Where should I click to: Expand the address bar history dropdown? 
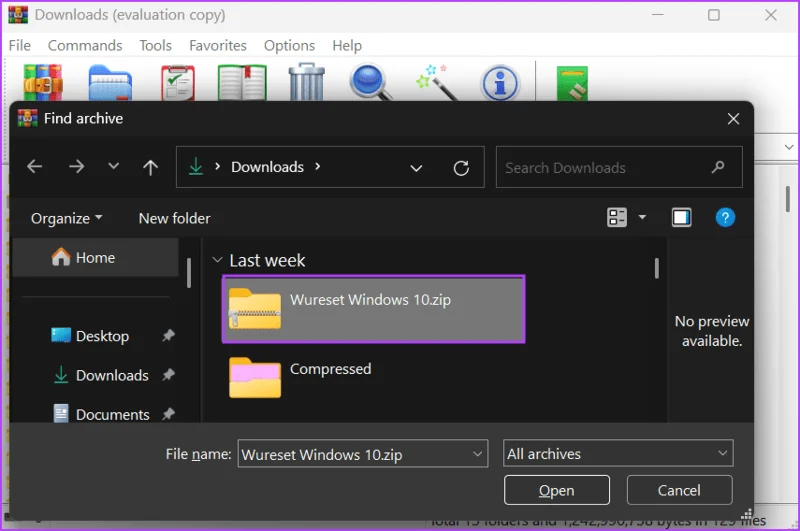(x=416, y=168)
